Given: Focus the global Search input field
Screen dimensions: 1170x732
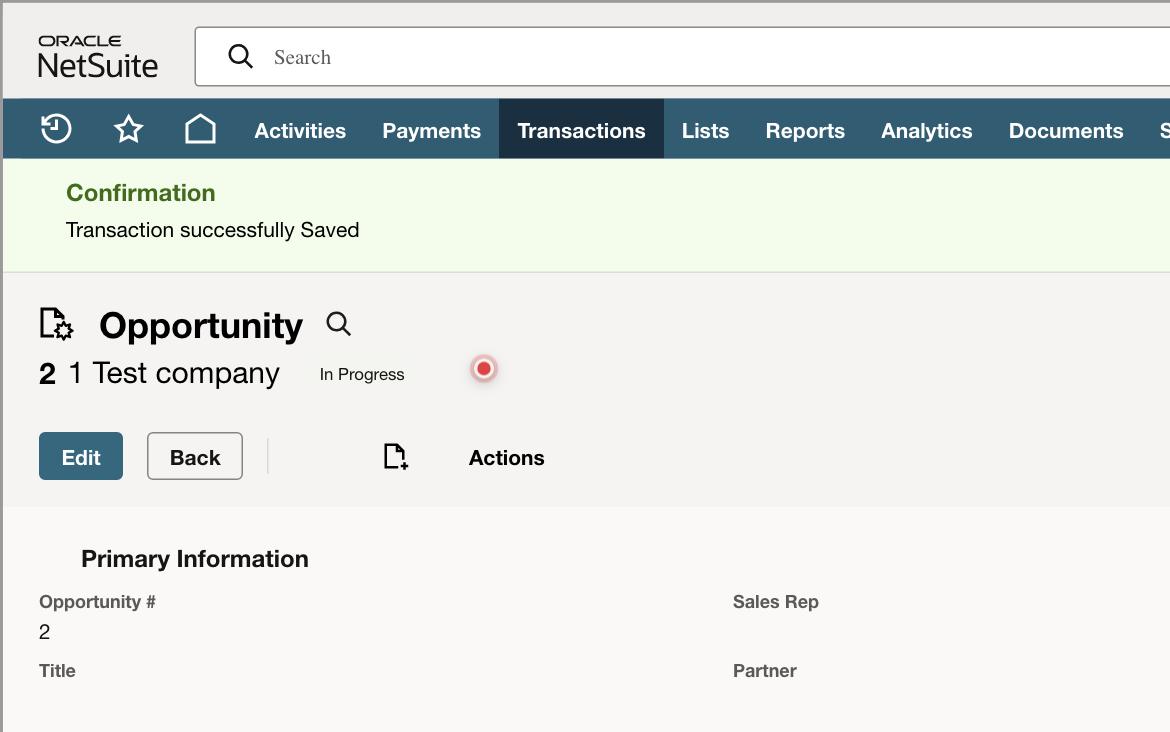Looking at the screenshot, I should (682, 57).
